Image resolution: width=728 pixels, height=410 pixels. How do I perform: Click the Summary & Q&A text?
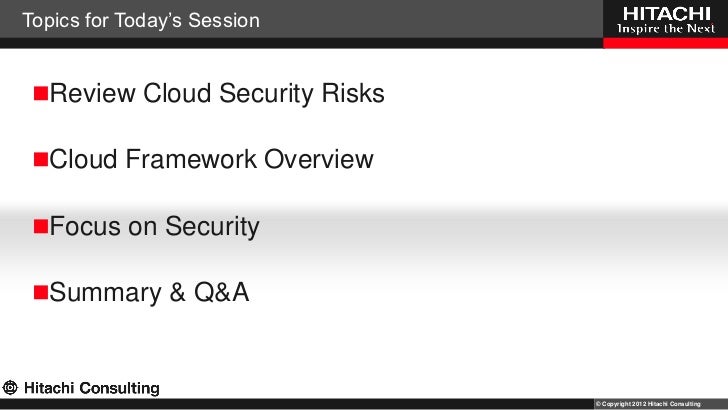pos(149,293)
